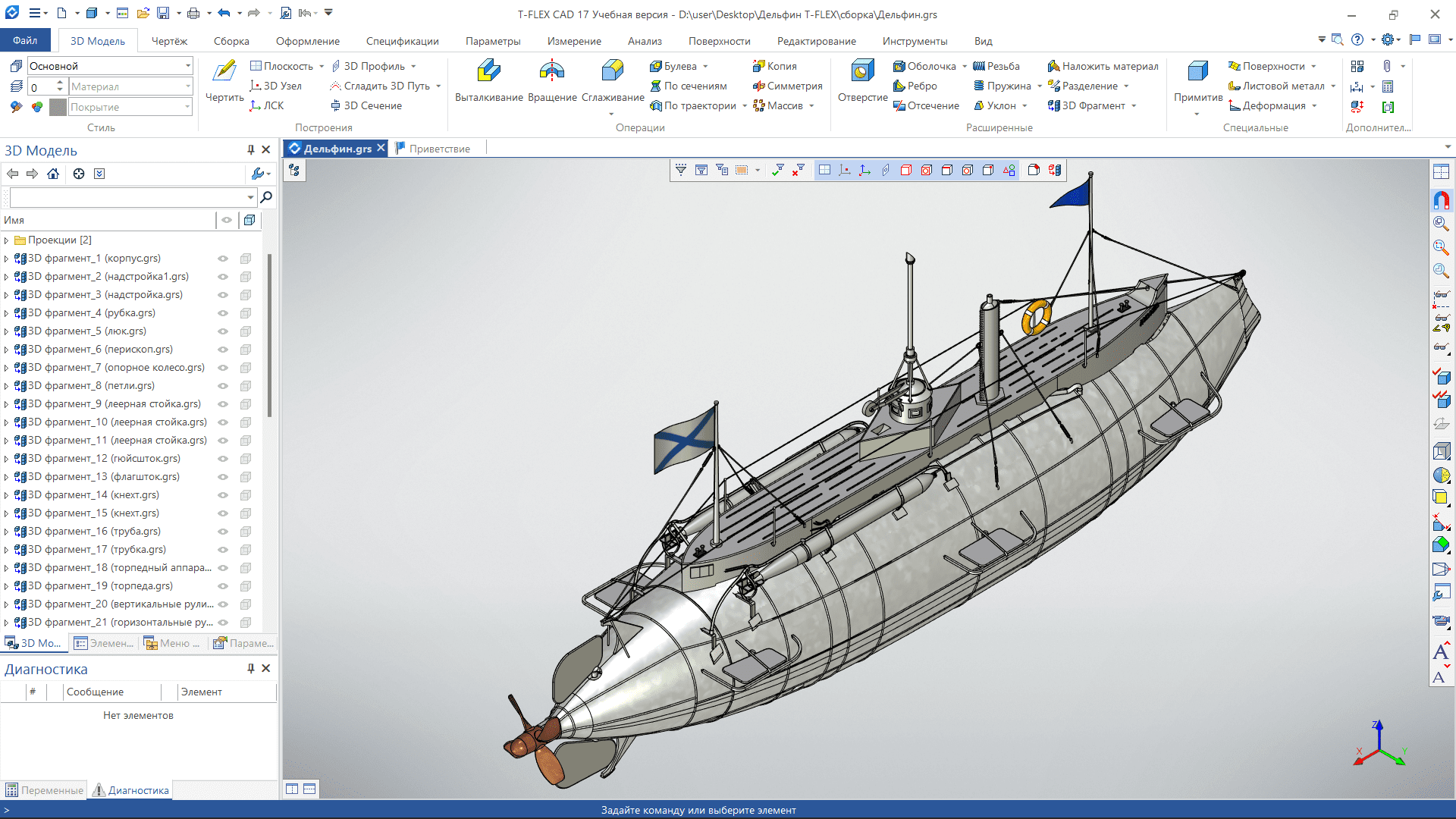Choose the Сглаживание blend tool
Screen dimensions: 1456x819
coord(613,81)
